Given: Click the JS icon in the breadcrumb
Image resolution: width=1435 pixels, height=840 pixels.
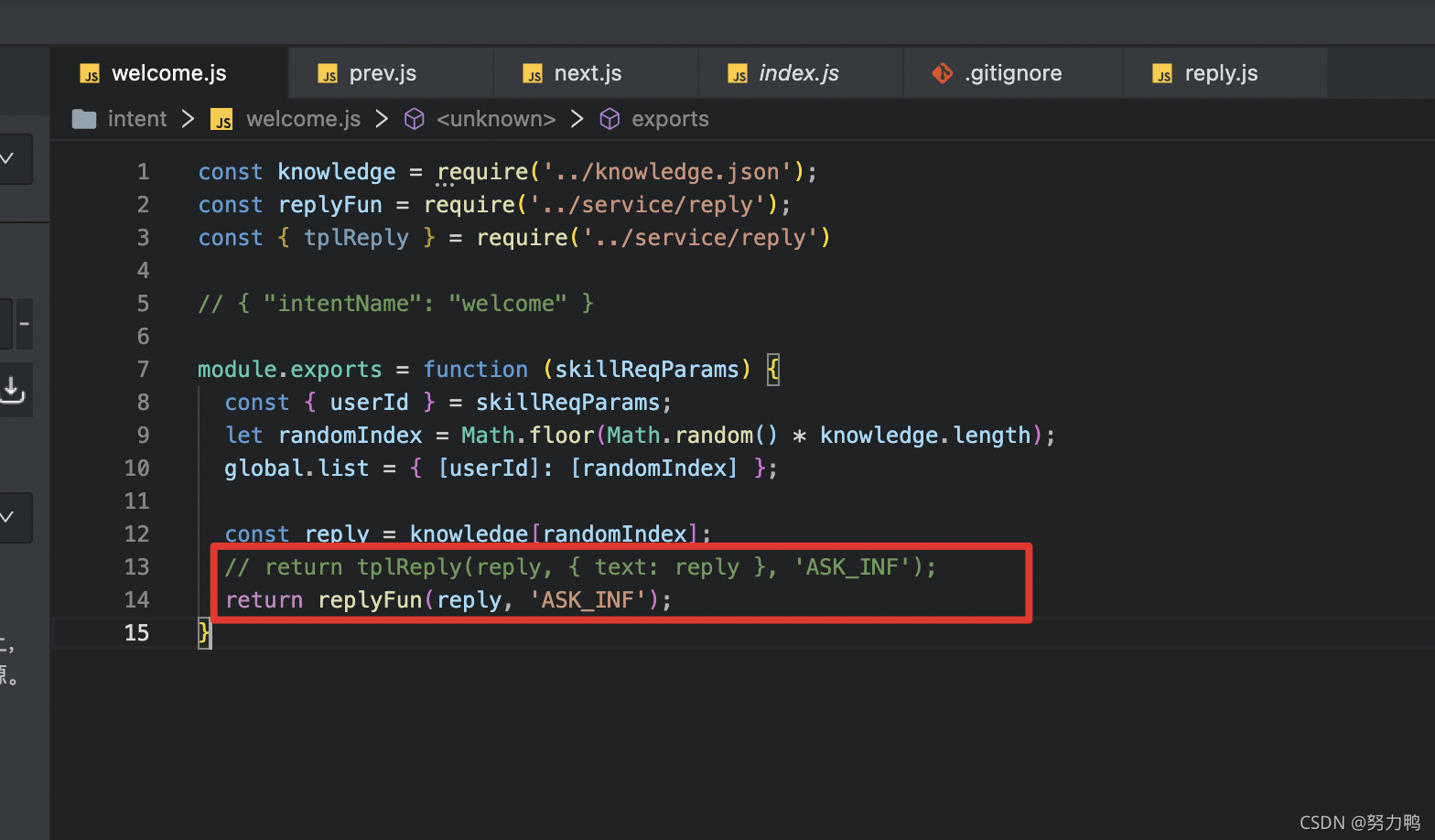Looking at the screenshot, I should [221, 120].
